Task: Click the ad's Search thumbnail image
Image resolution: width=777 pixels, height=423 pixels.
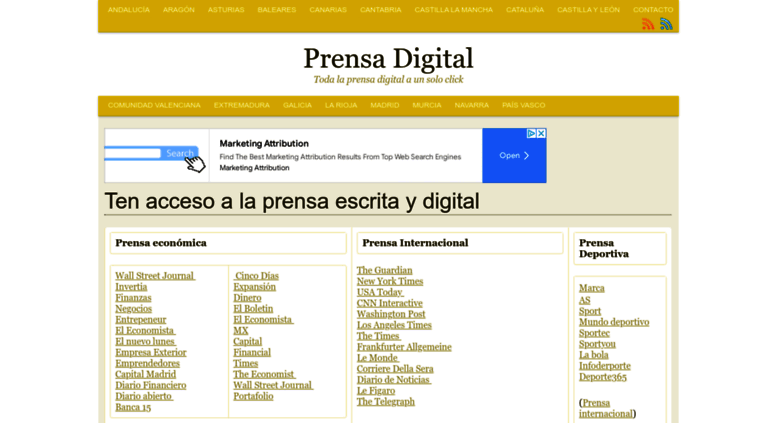Action: [x=157, y=156]
